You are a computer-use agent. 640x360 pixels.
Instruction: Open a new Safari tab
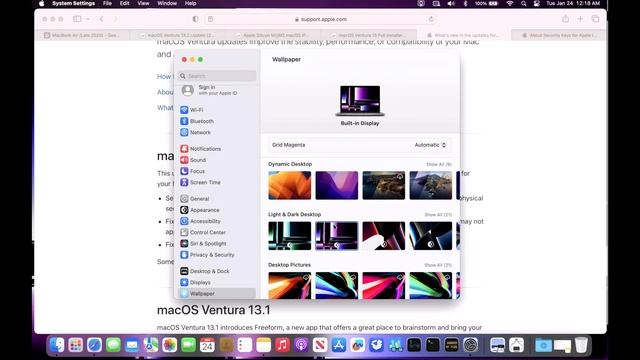click(x=580, y=19)
